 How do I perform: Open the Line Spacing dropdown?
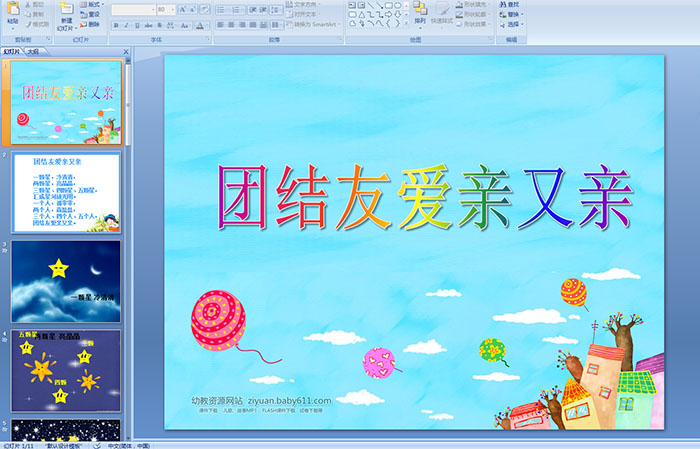[x=276, y=10]
